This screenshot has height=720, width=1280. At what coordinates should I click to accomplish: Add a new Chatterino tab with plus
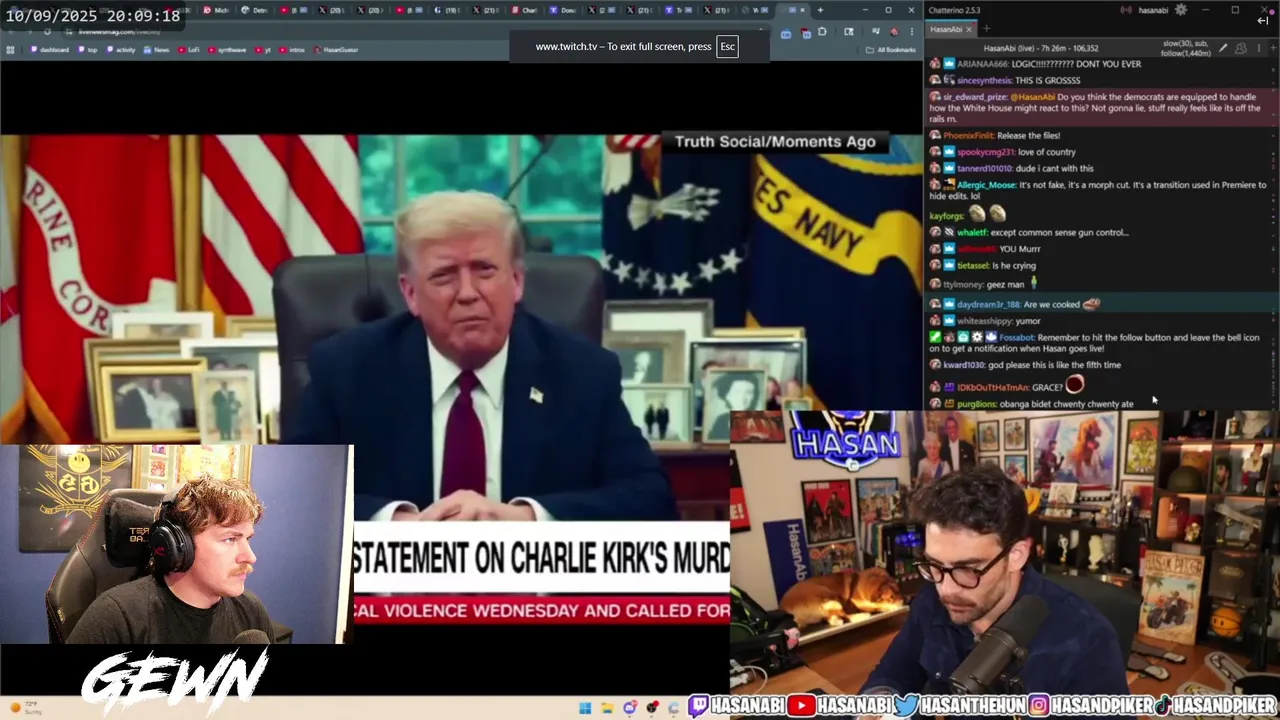coord(985,29)
